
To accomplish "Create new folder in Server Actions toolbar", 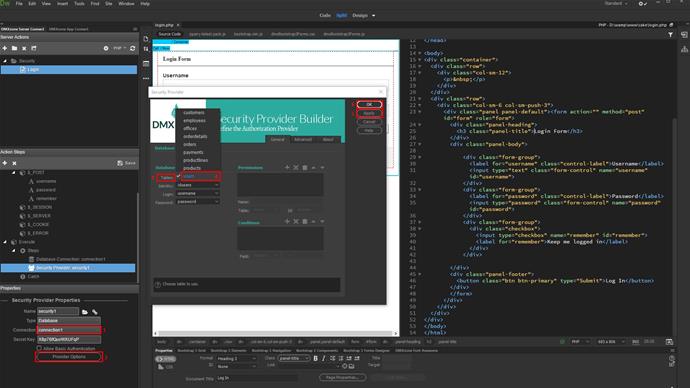I will click(x=15, y=48).
